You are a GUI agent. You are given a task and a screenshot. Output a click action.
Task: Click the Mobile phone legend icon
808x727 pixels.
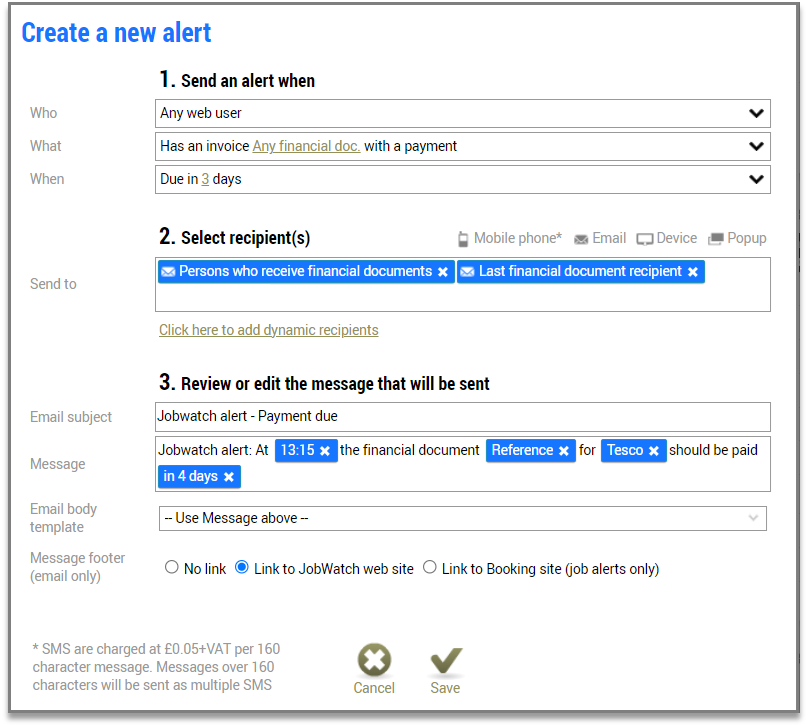click(x=463, y=239)
